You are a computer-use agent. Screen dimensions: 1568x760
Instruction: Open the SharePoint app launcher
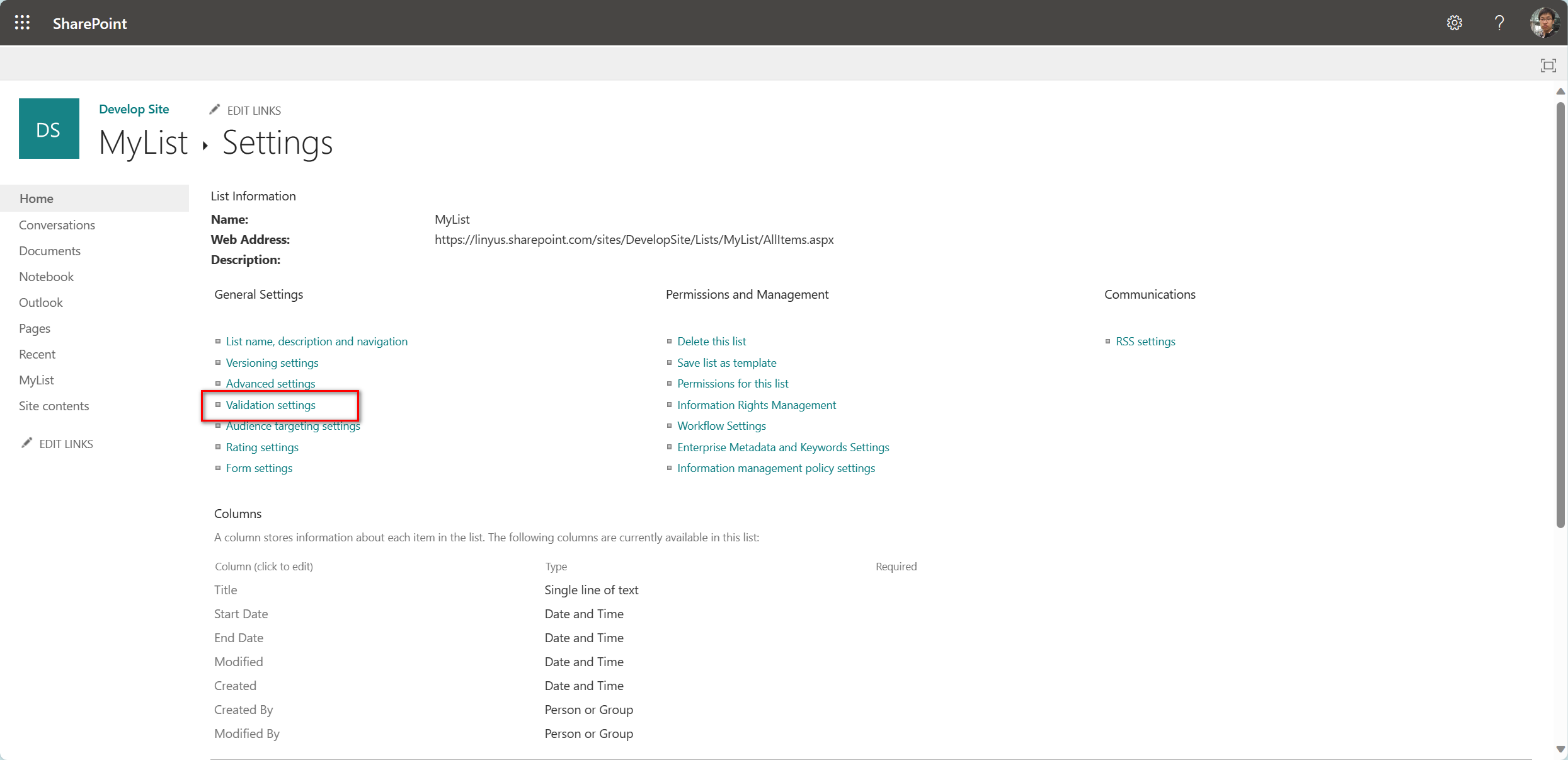(x=21, y=22)
